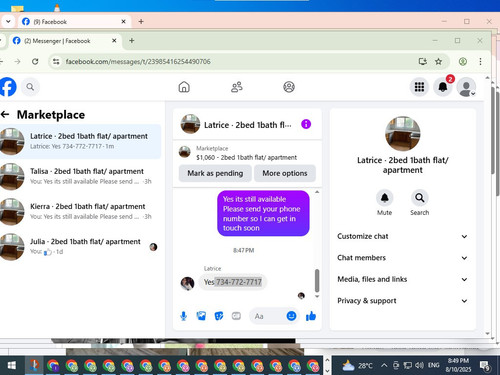Show hidden system tray icons

pyautogui.click(x=384, y=366)
